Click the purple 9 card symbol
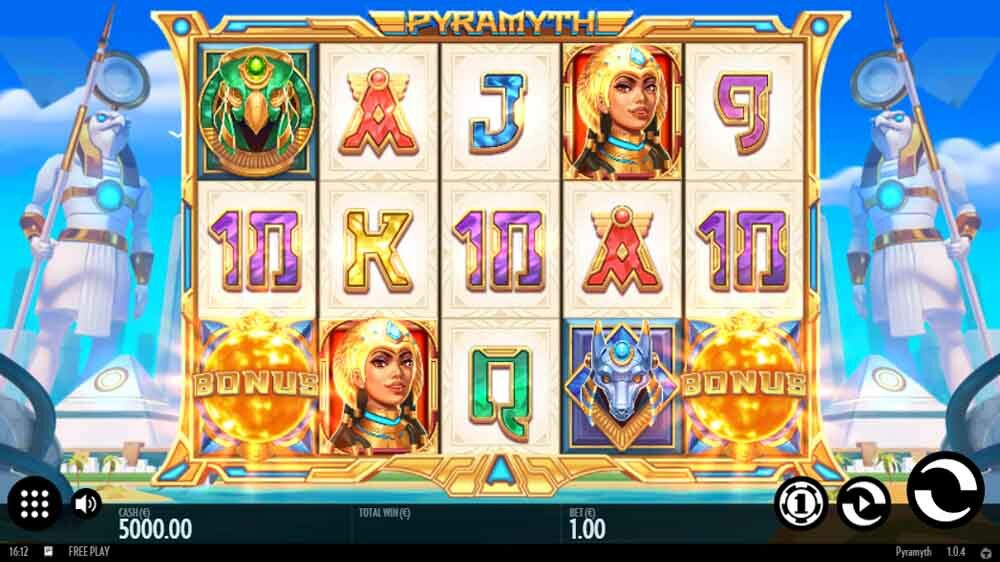This screenshot has height=562, width=1000. 743,114
